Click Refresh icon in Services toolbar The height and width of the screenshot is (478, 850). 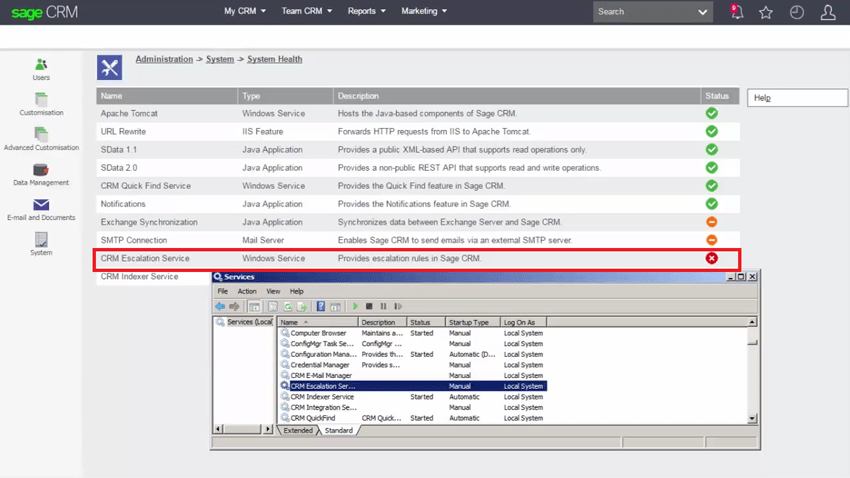tap(288, 306)
